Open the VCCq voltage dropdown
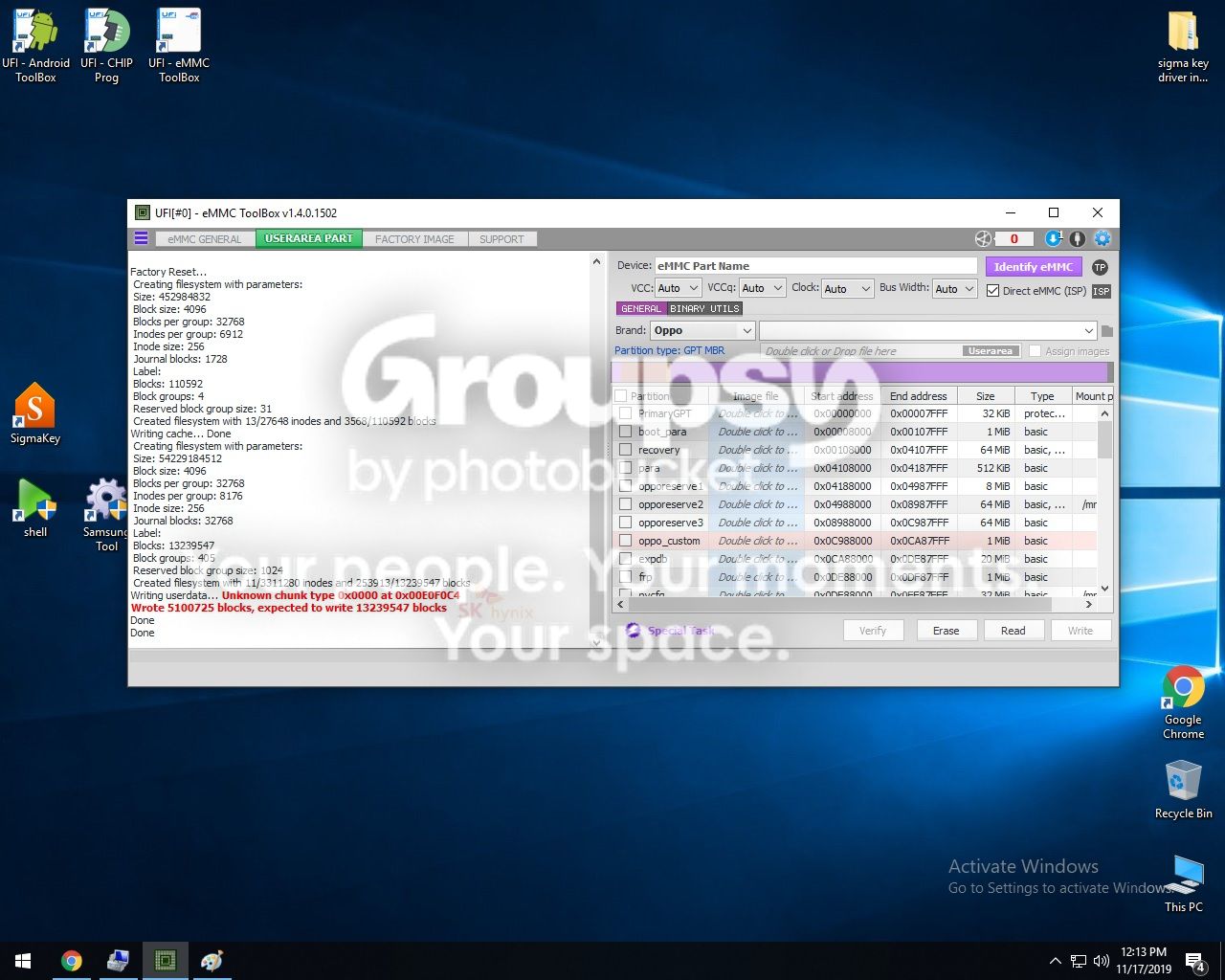 (763, 288)
